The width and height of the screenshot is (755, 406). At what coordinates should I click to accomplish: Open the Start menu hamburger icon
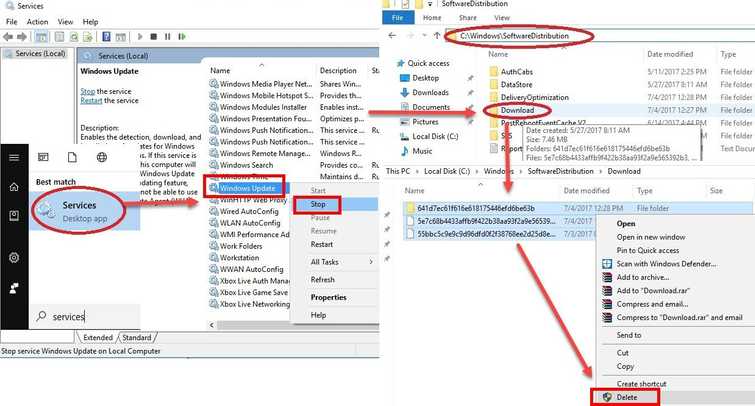pos(14,157)
